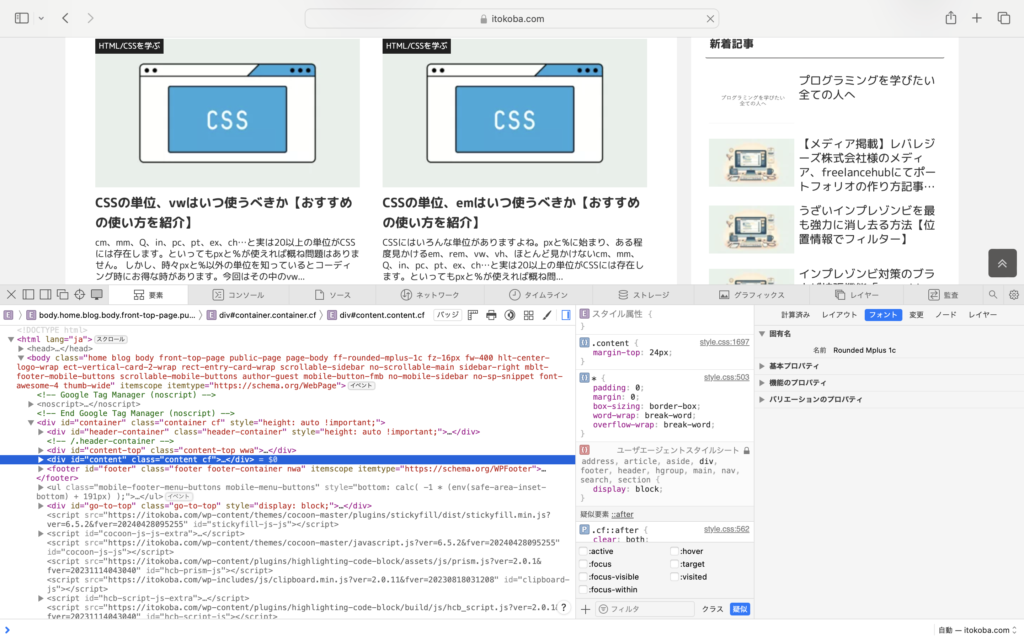Open the sidebar menu dropdown chevron
This screenshot has height=640, width=1024.
(40, 18)
